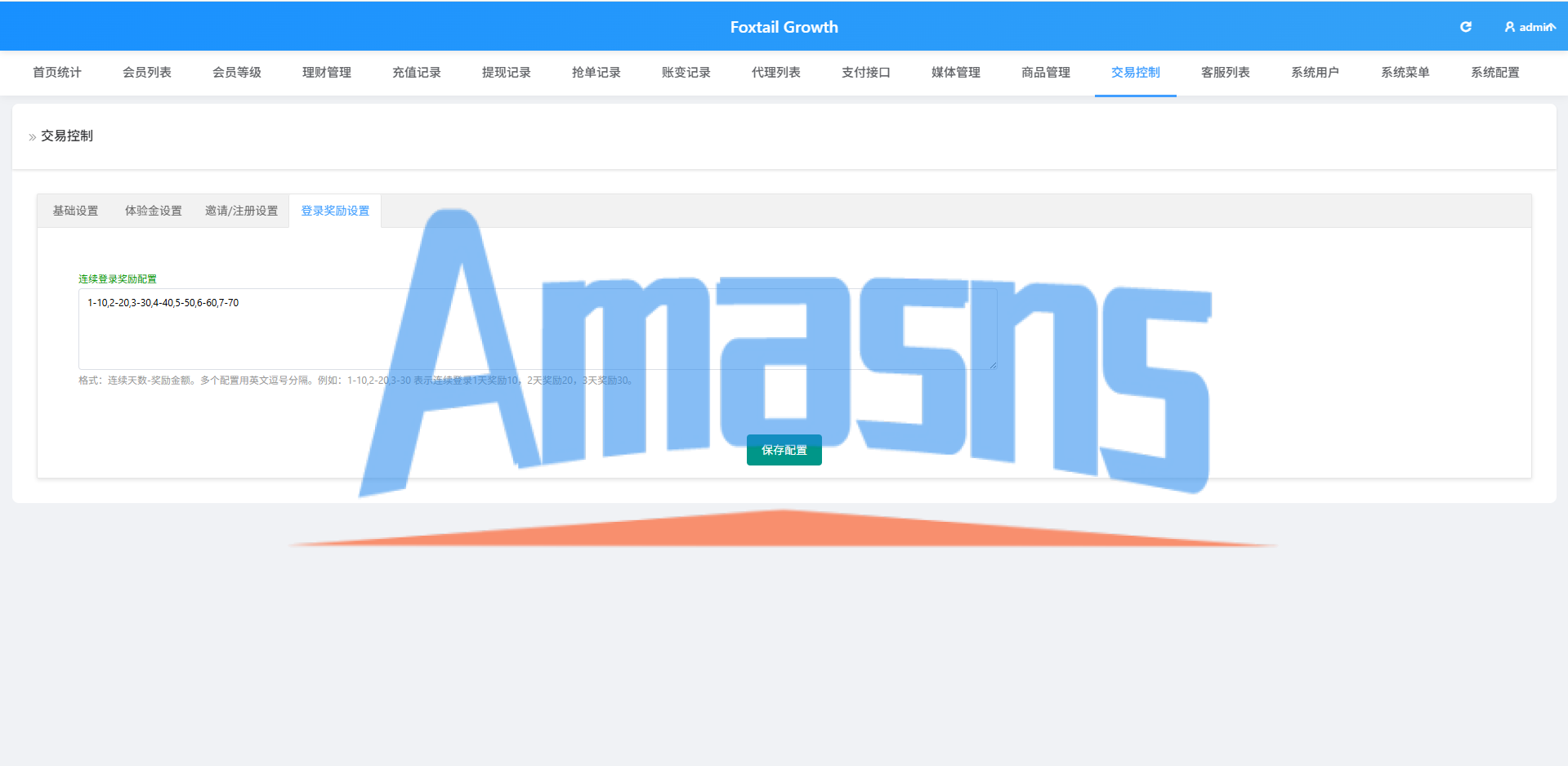This screenshot has width=1568, height=766.
Task: Switch to 体验金设置 tab
Action: click(x=154, y=211)
